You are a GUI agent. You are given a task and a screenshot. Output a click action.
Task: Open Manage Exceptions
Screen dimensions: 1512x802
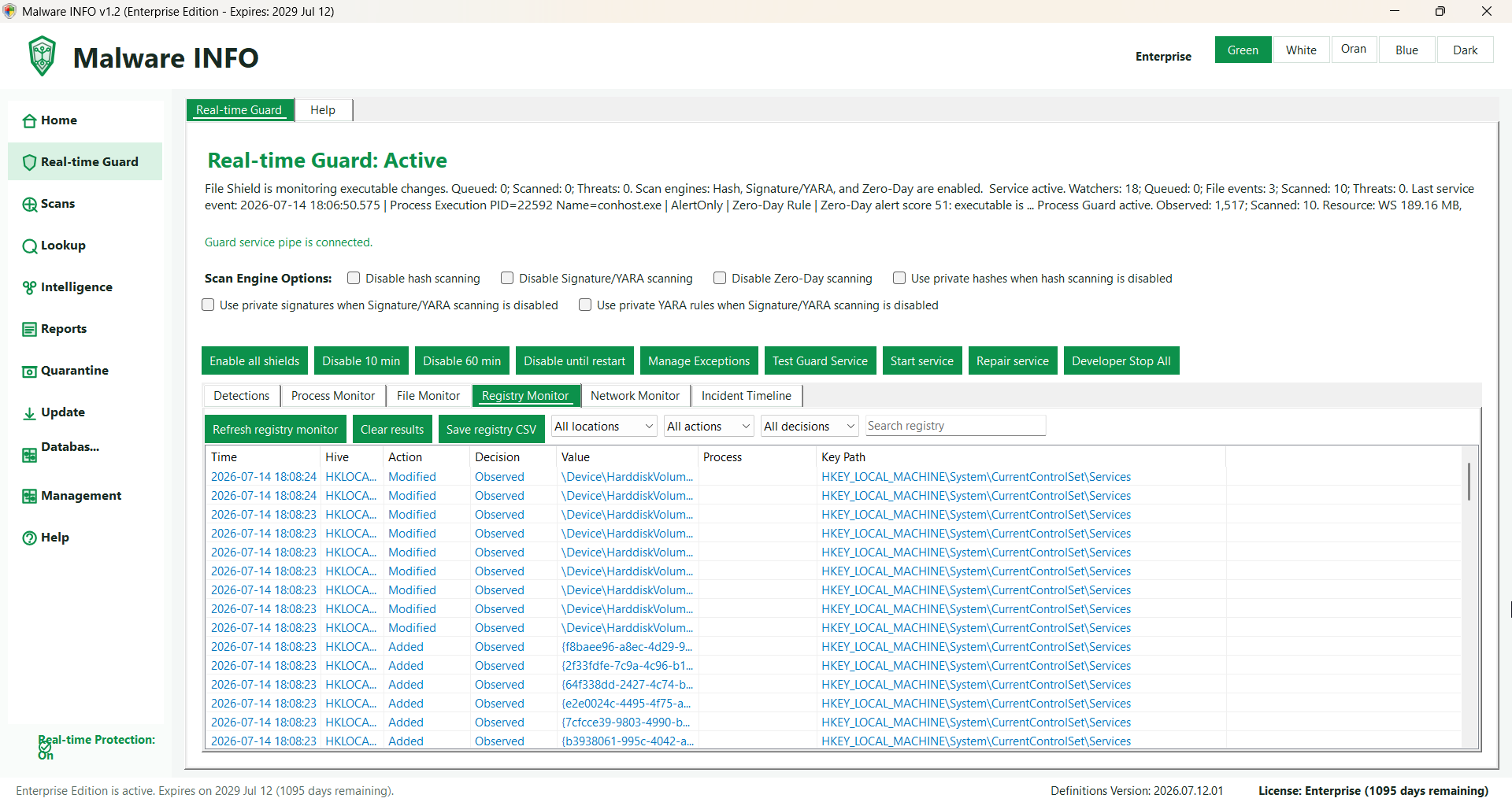point(699,360)
